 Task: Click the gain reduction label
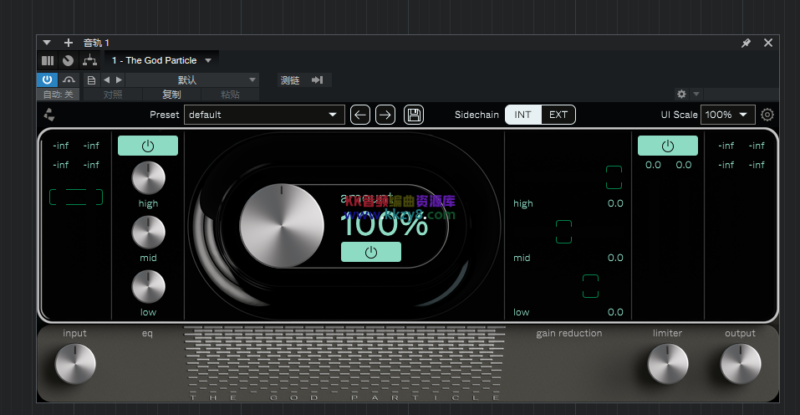[x=569, y=333]
